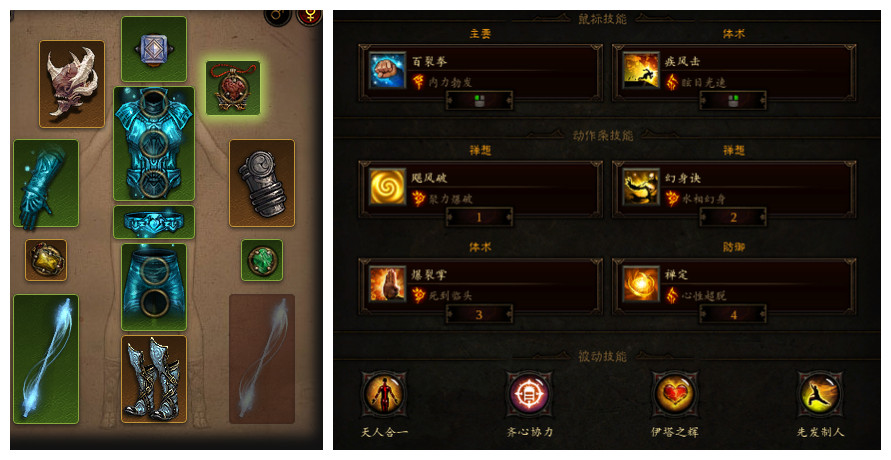Click the 伊塔之辉 heart passive skill
891x460 pixels.
click(675, 394)
